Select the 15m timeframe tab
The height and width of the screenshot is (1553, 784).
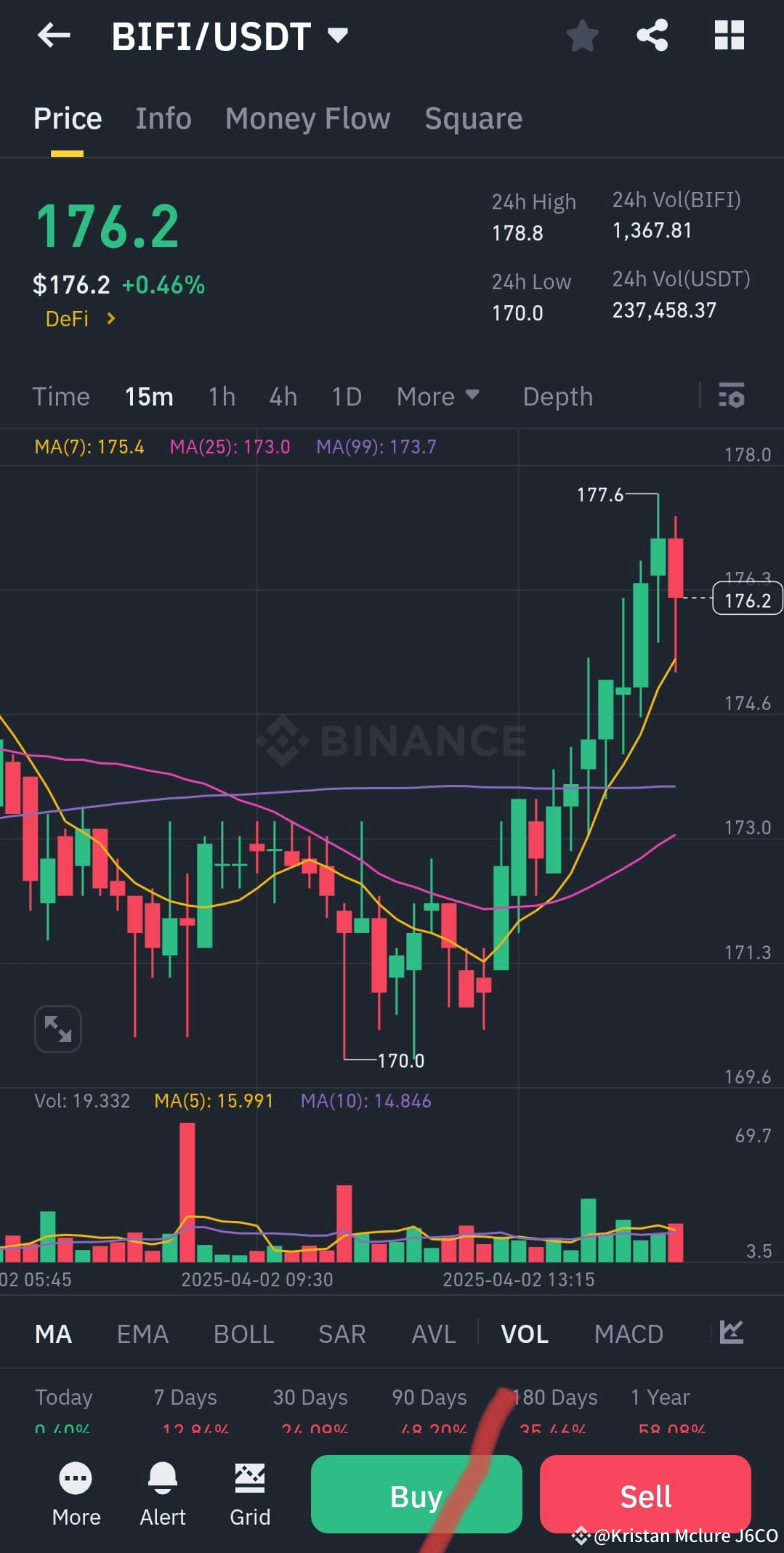click(147, 396)
